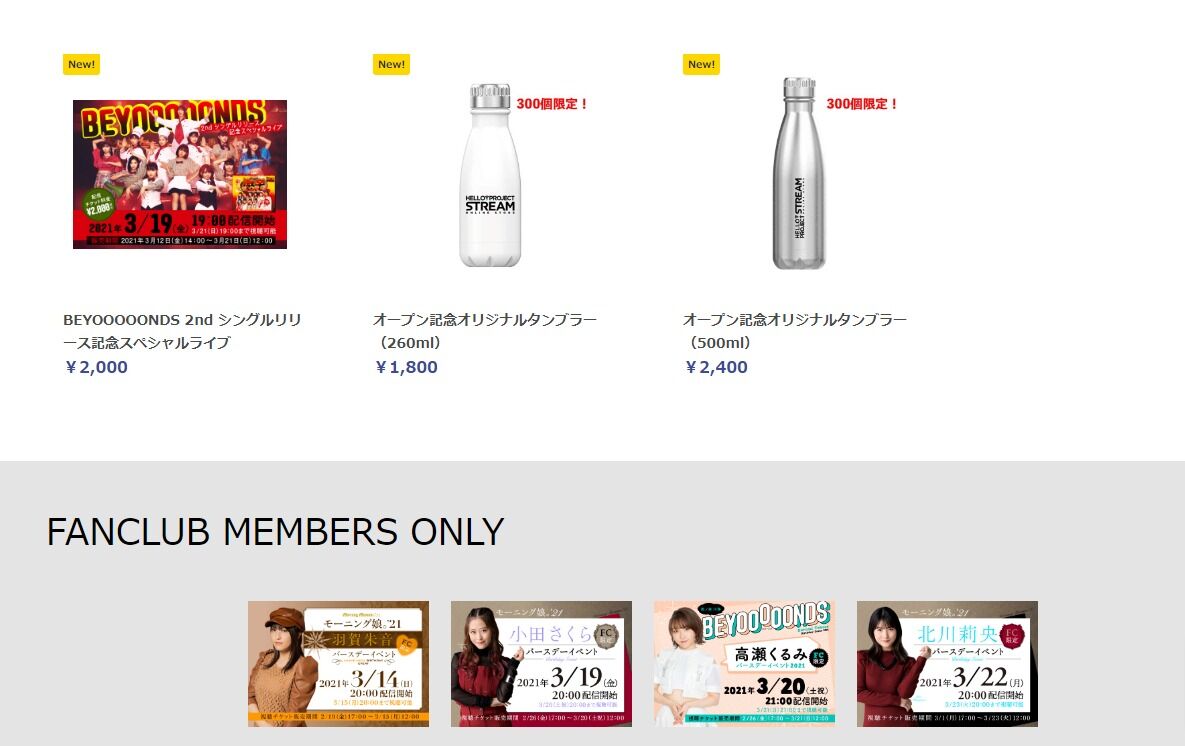This screenshot has height=746, width=1185.
Task: Open 高瀬くるみ 3/20 birthday event banner
Action: point(744,664)
